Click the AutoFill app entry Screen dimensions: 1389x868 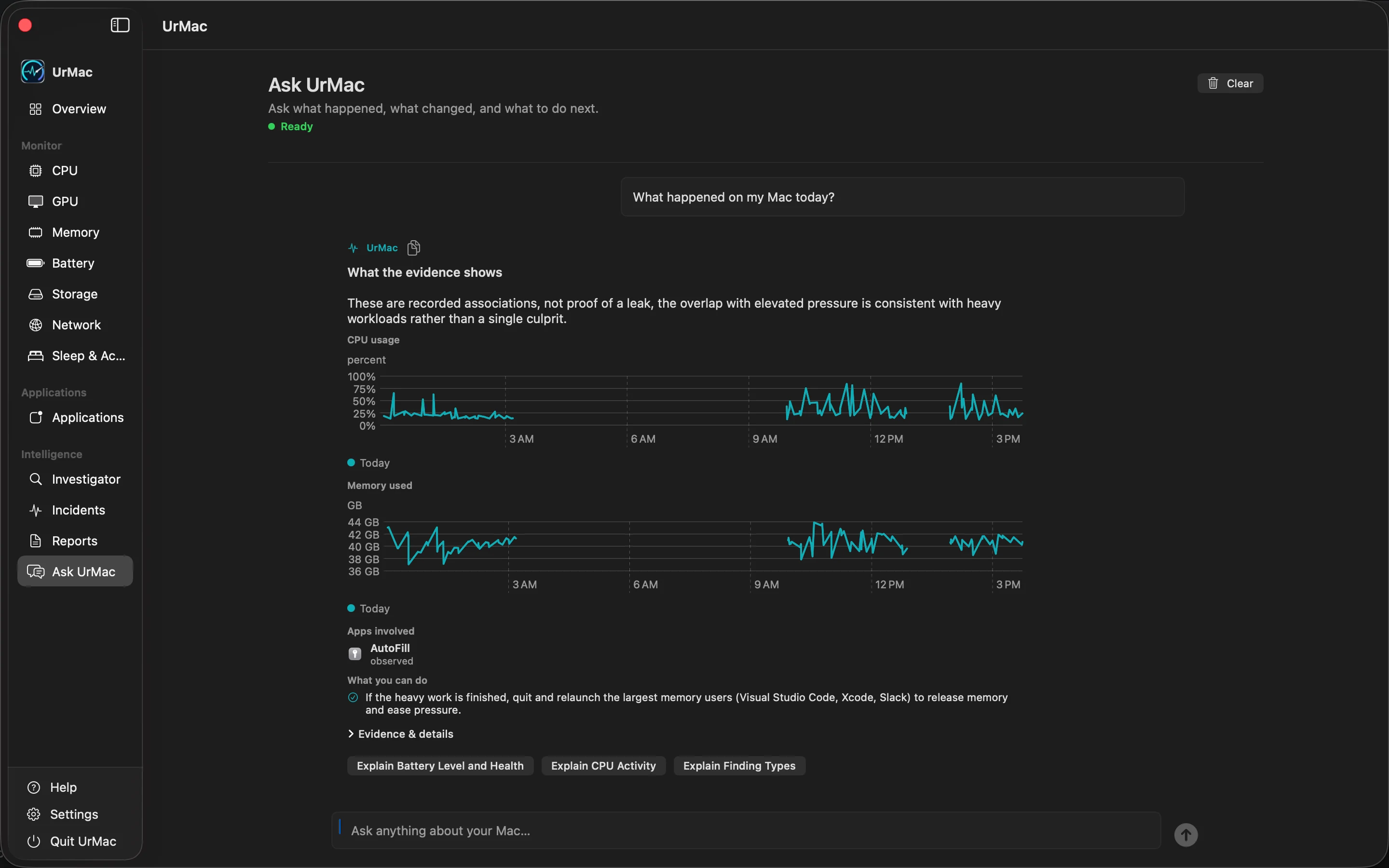tap(381, 654)
